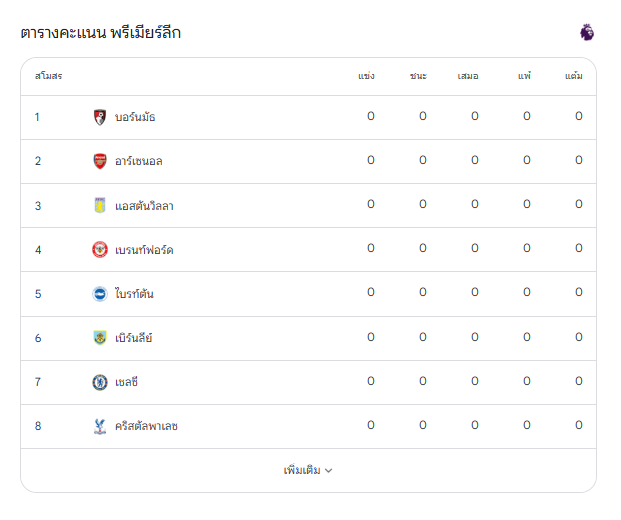Click the Crystal Palace club crest
Screen dimensions: 621x520
coord(100,426)
